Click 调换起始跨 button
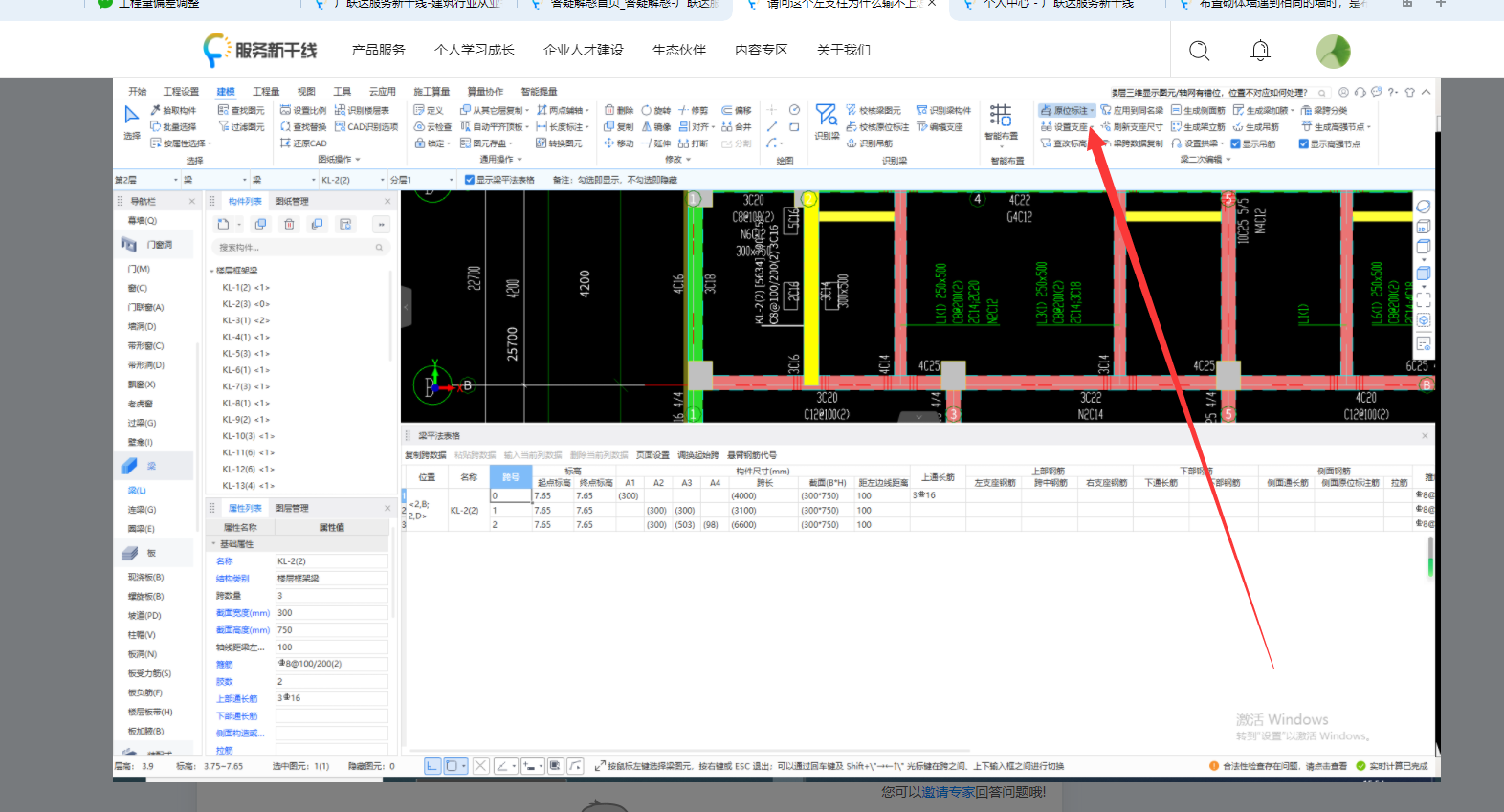1504x812 pixels. pyautogui.click(x=698, y=455)
